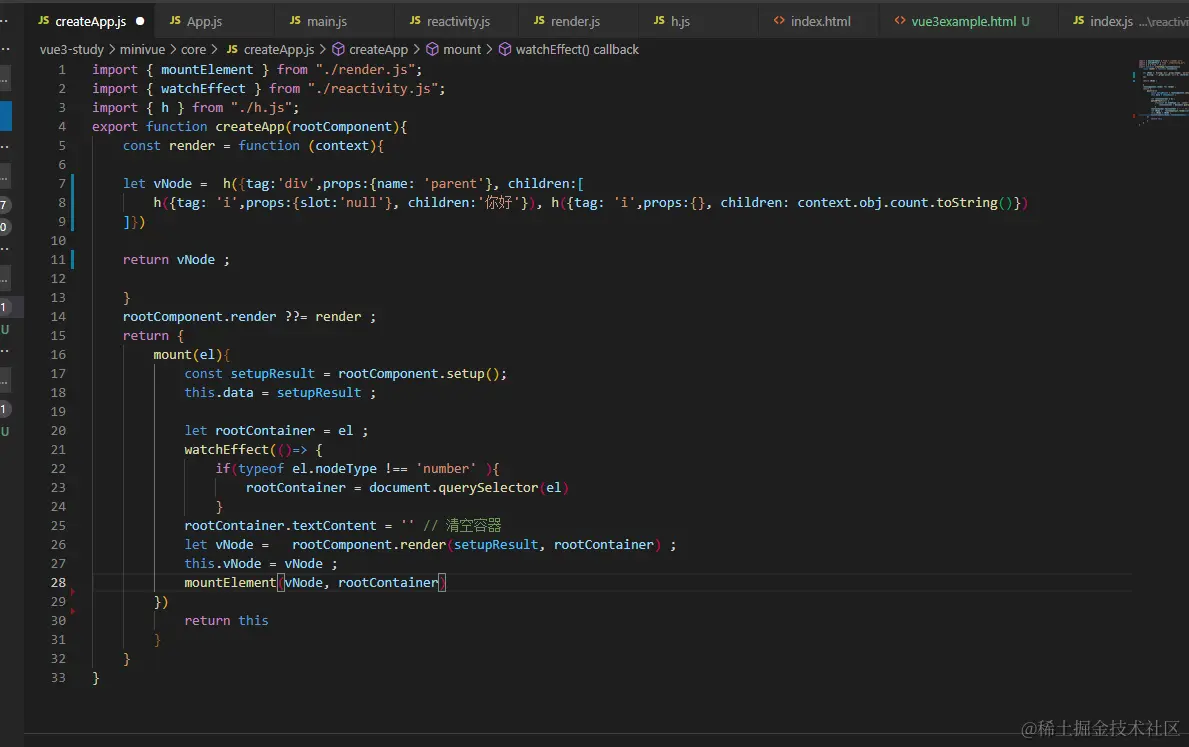Click the symbol icon before mount breadcrumb

[x=432, y=49]
